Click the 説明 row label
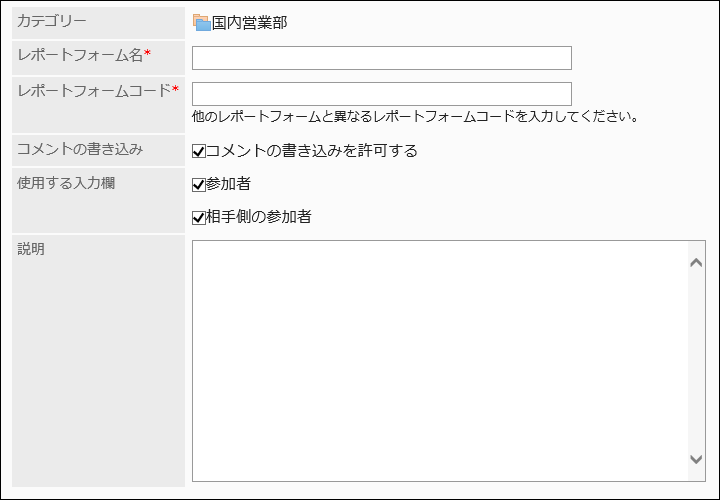This screenshot has height=500, width=720. click(x=31, y=249)
